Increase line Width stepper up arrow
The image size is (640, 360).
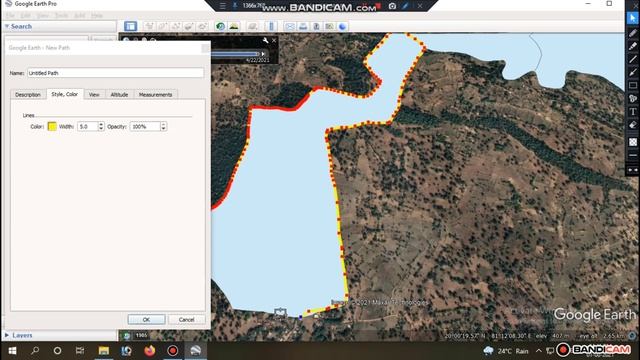(x=101, y=124)
